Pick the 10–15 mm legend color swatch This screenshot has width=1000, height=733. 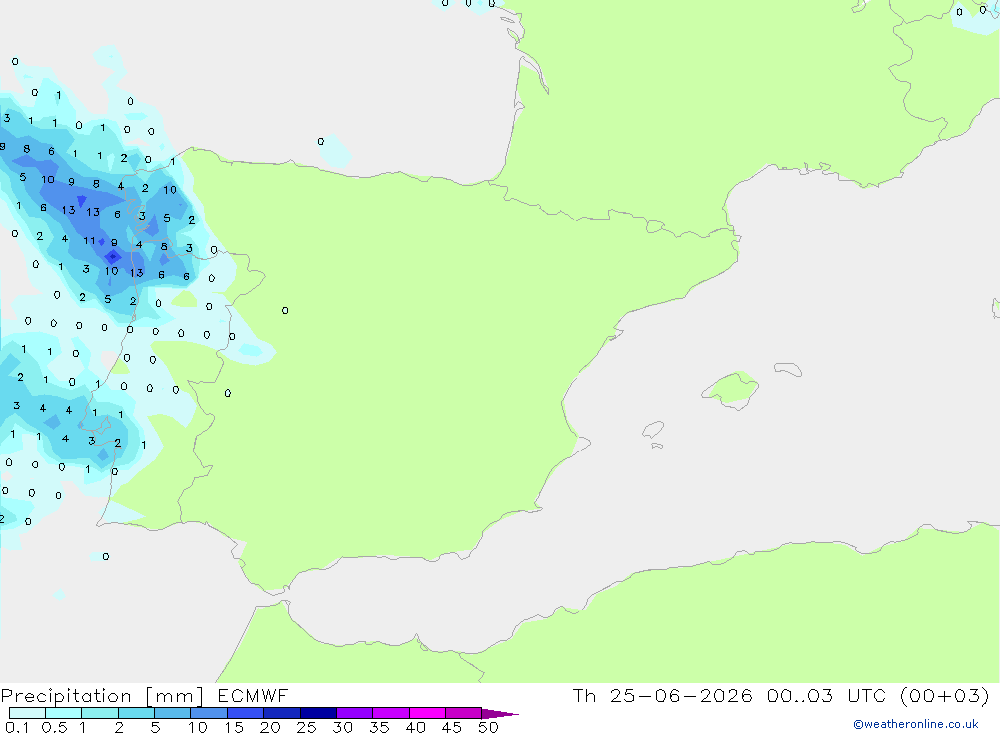[209, 713]
